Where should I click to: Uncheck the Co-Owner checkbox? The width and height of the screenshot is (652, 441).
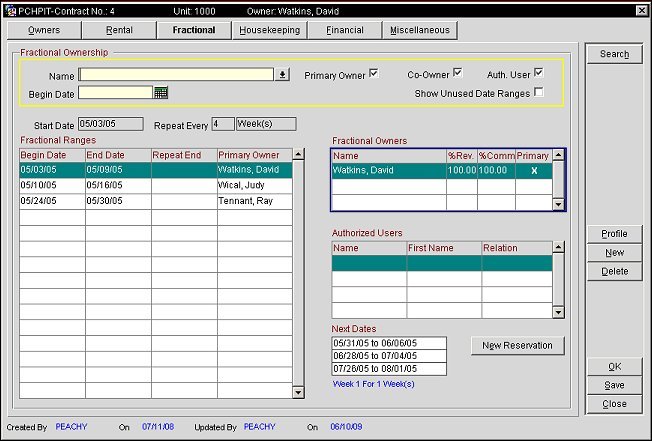458,73
